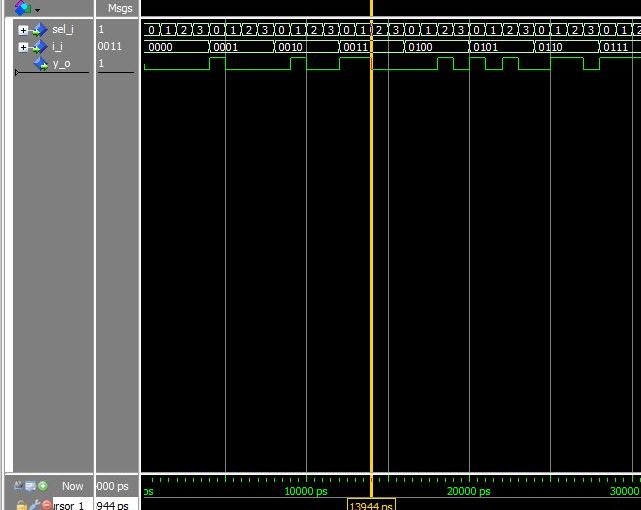Click the first 0 segment of sel_i waveform
641x510 pixels.
coord(152,30)
